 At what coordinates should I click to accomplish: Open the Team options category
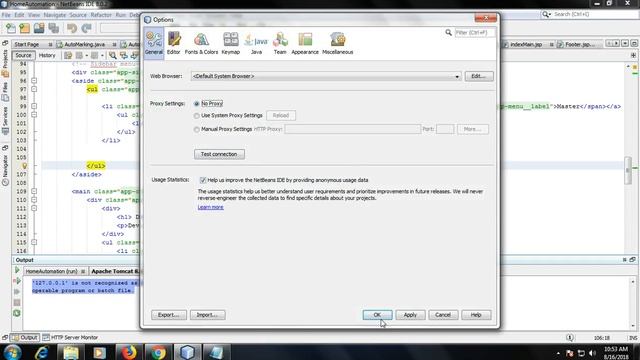click(x=280, y=43)
